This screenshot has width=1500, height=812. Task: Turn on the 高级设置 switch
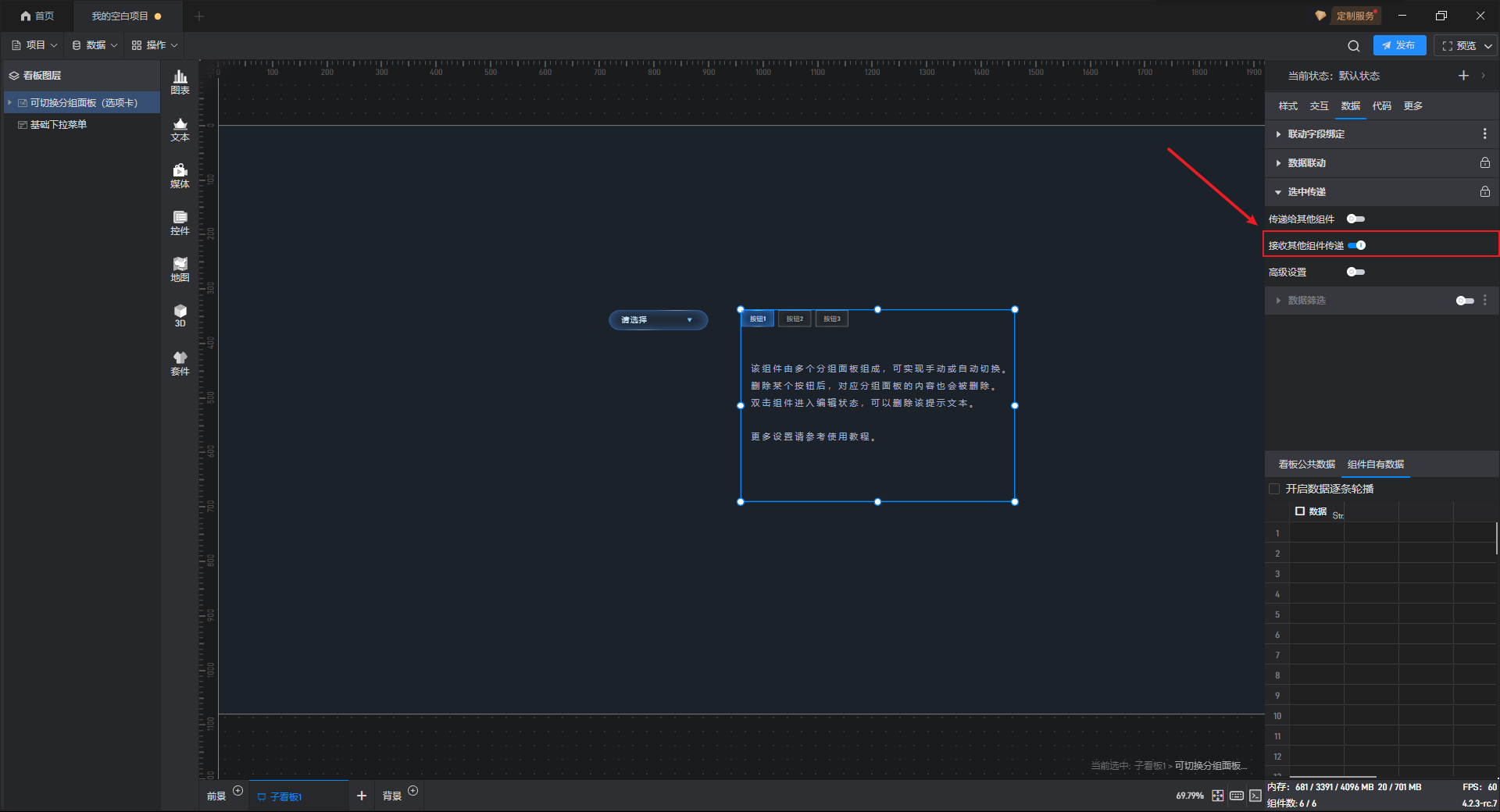click(x=1355, y=272)
